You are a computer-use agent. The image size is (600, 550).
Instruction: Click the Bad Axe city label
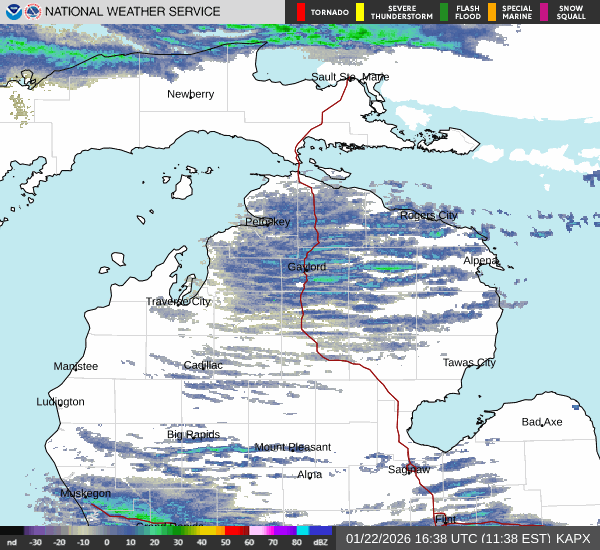542,422
